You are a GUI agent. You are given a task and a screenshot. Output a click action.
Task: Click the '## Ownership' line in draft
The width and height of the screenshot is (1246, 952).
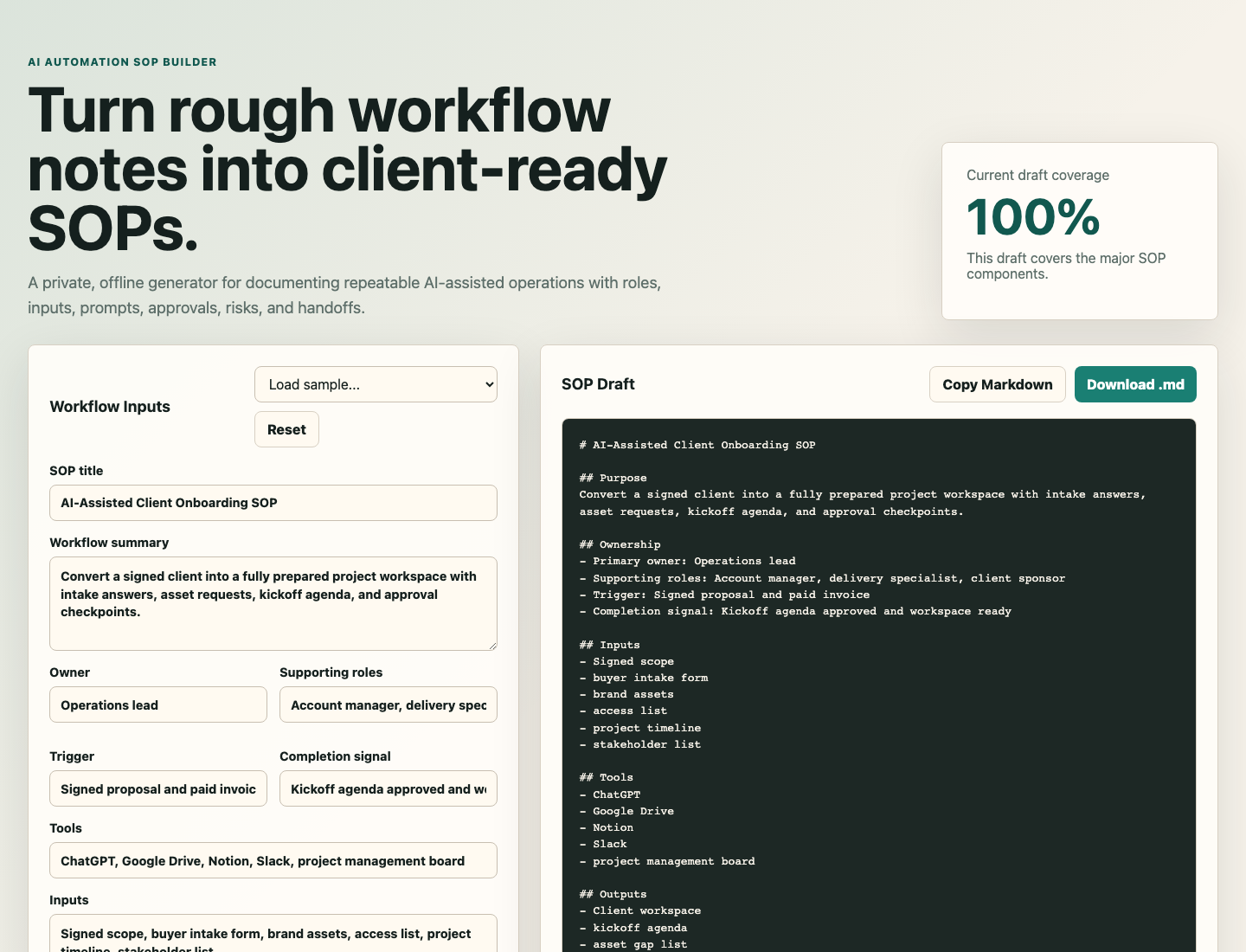620,544
